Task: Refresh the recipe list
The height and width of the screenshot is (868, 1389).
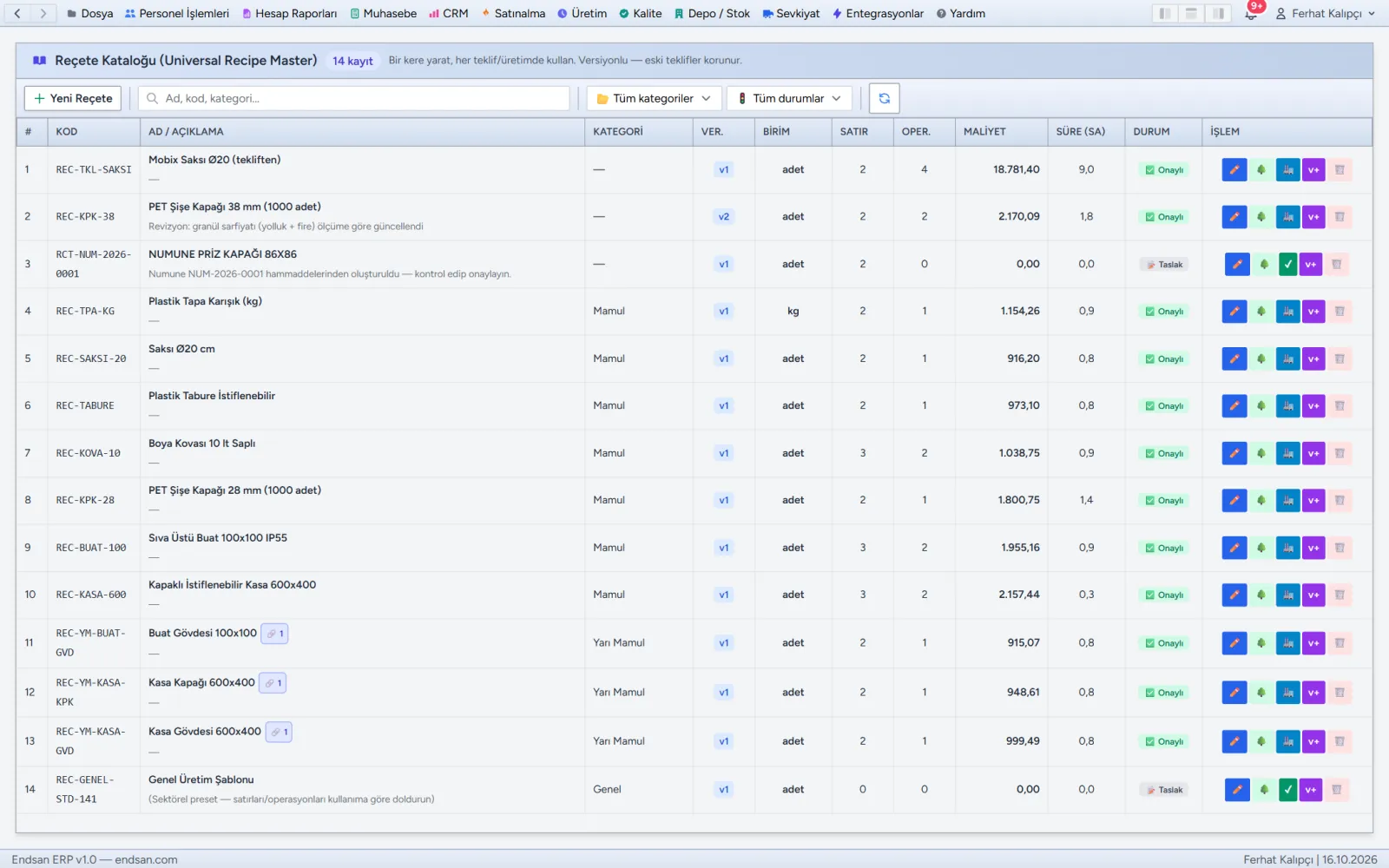Action: [x=884, y=98]
